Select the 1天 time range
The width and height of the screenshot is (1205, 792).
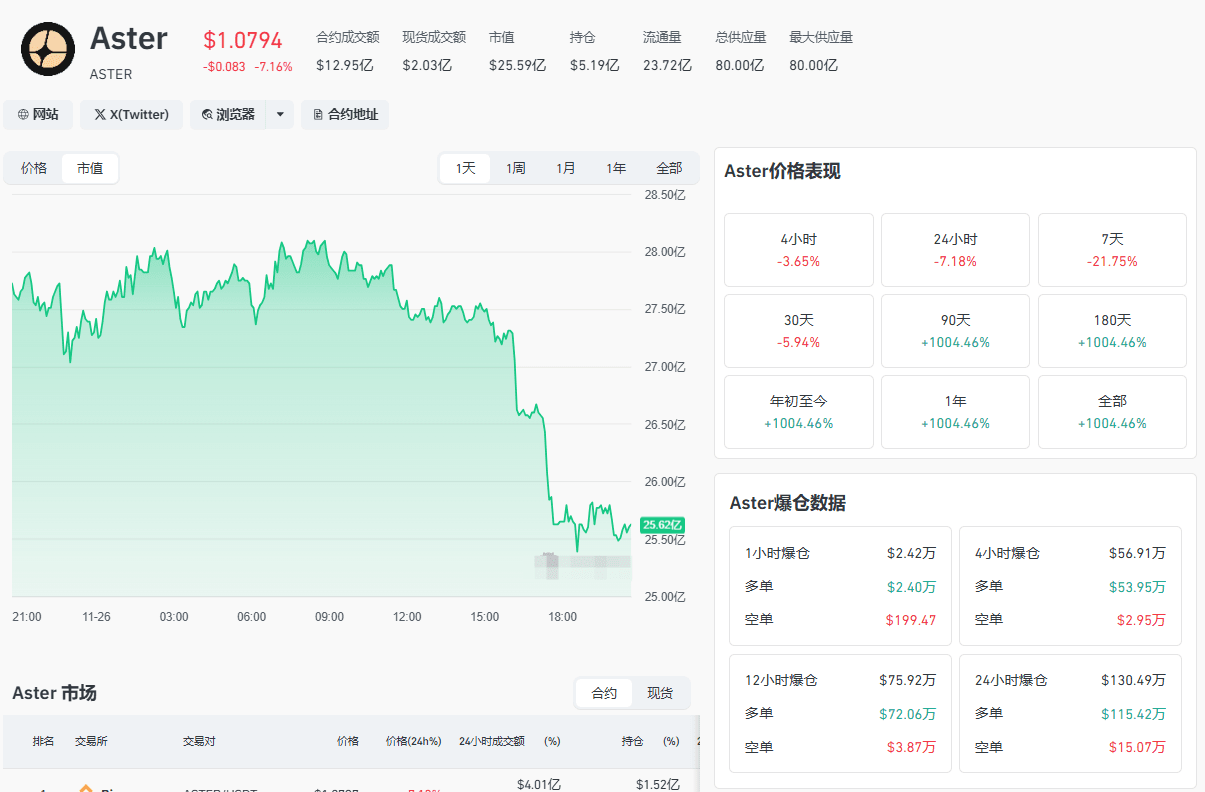pyautogui.click(x=466, y=168)
